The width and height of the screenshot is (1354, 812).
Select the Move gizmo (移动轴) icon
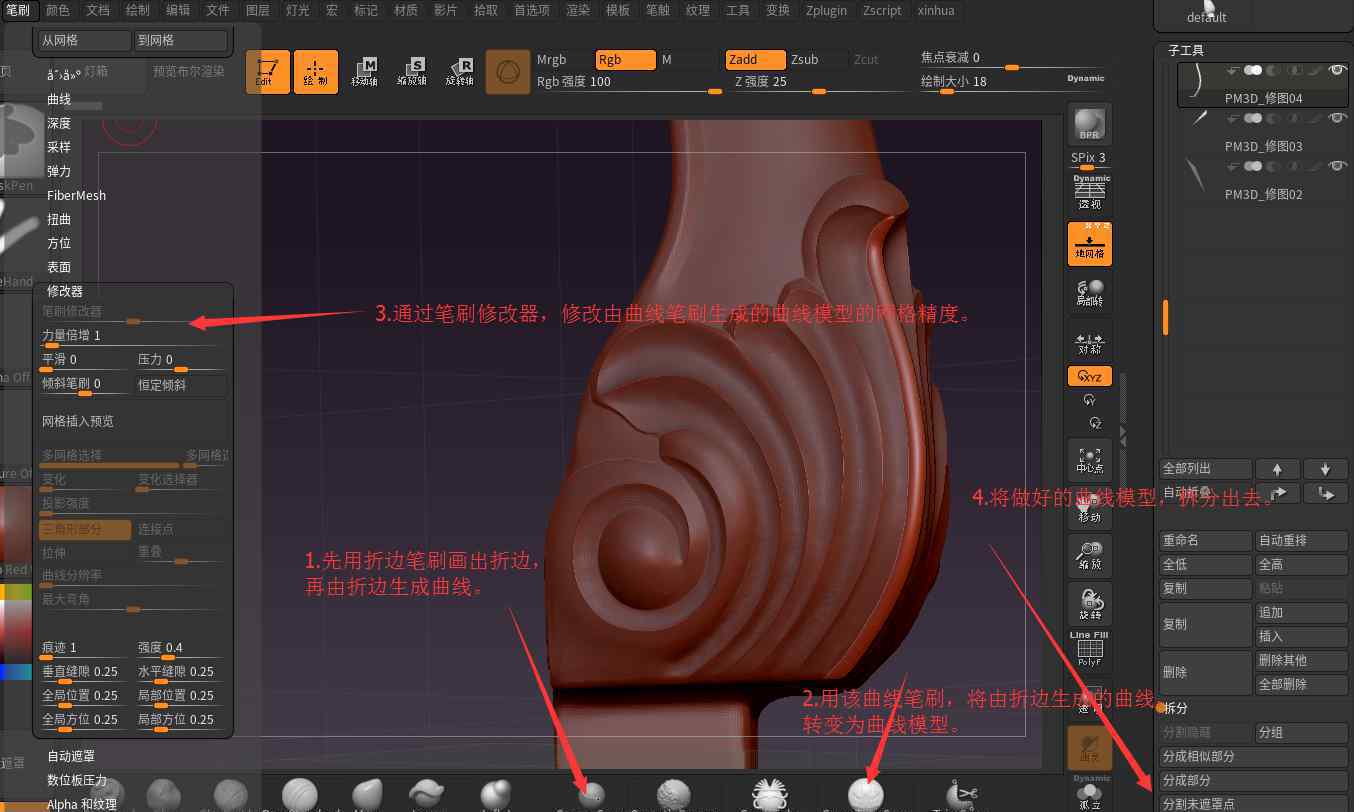(364, 72)
